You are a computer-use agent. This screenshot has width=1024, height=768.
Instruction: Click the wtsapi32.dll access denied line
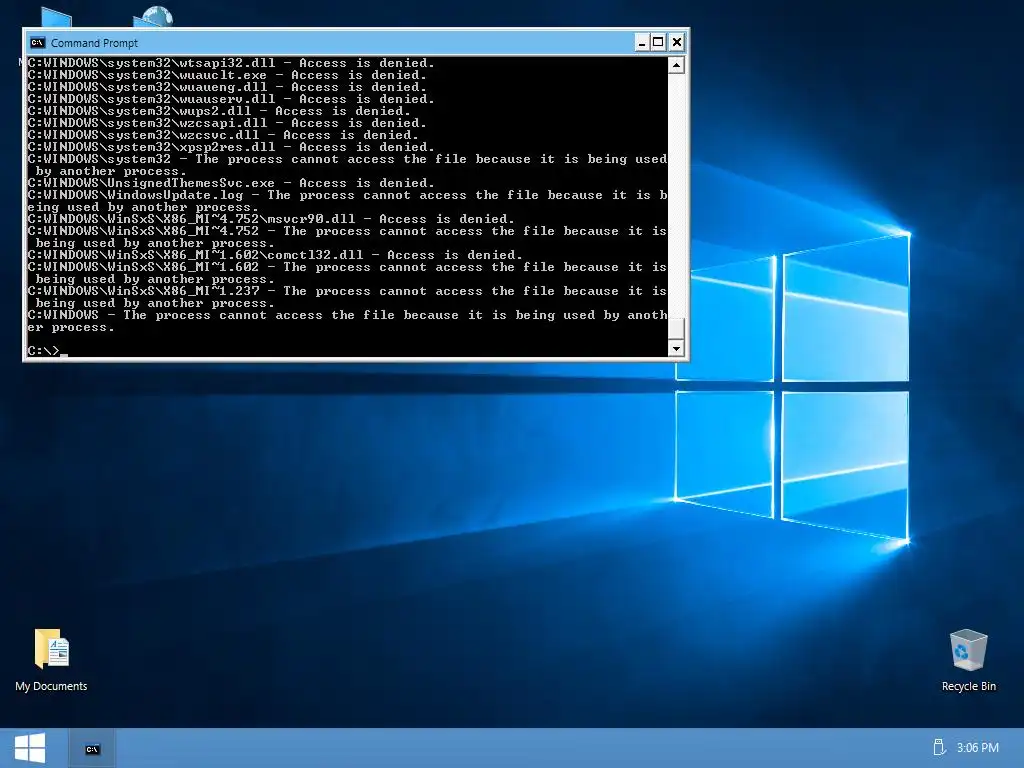231,63
